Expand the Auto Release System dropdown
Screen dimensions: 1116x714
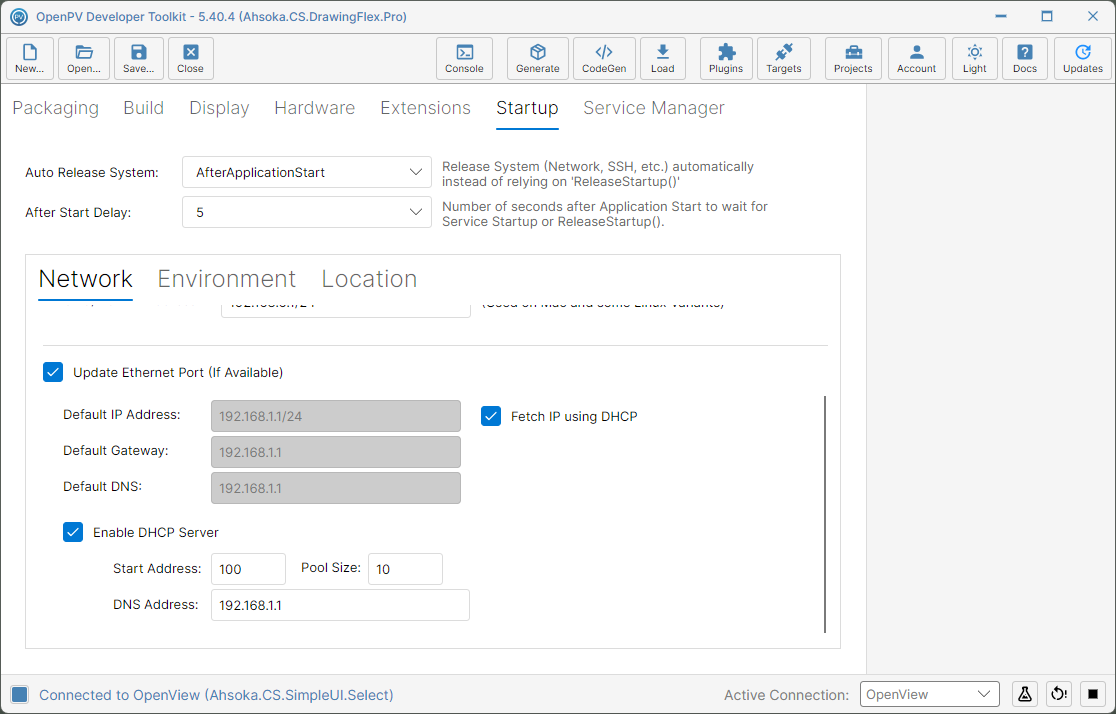coord(307,172)
